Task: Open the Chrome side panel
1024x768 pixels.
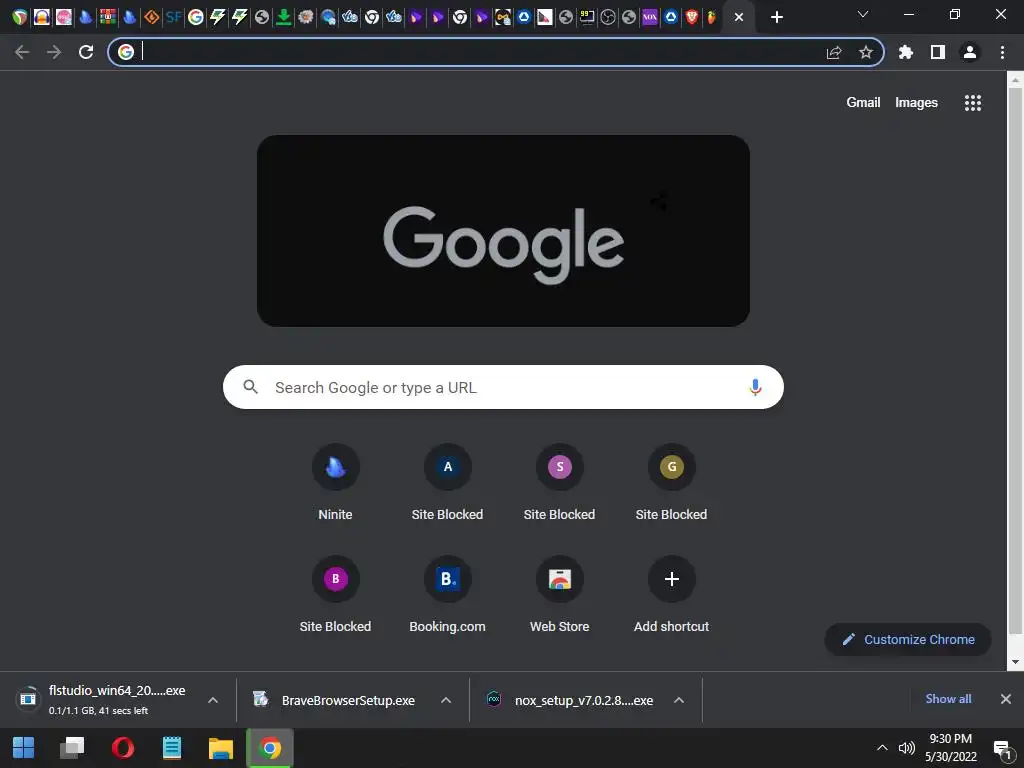Action: (x=938, y=52)
